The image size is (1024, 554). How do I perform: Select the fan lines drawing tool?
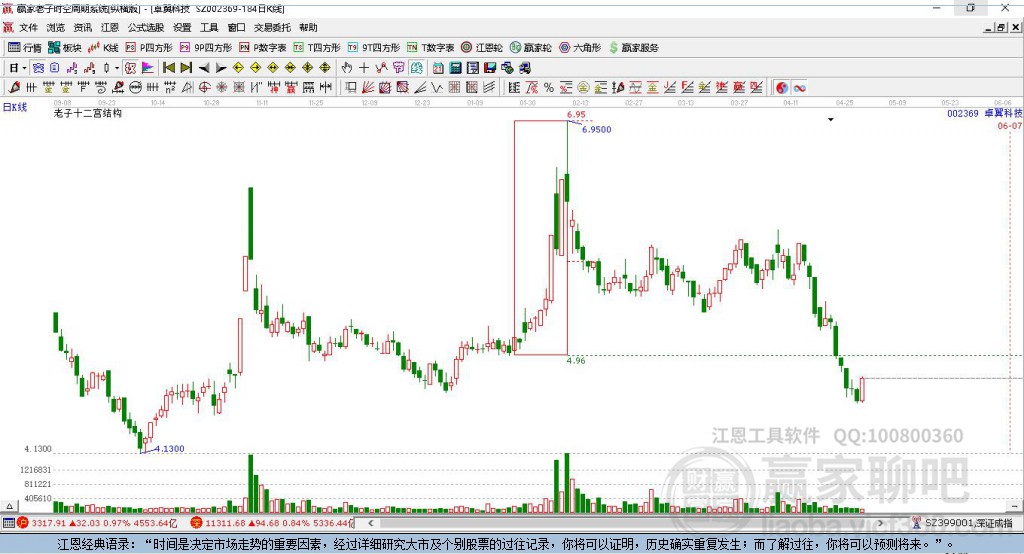[368, 88]
